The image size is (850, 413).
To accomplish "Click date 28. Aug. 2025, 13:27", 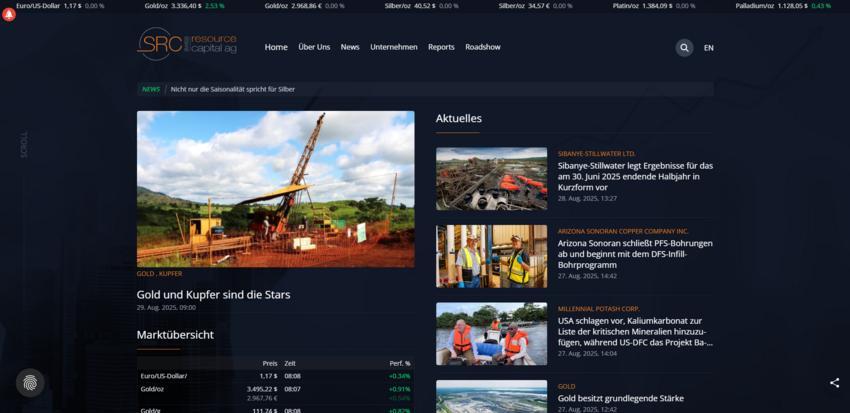I will click(x=587, y=198).
